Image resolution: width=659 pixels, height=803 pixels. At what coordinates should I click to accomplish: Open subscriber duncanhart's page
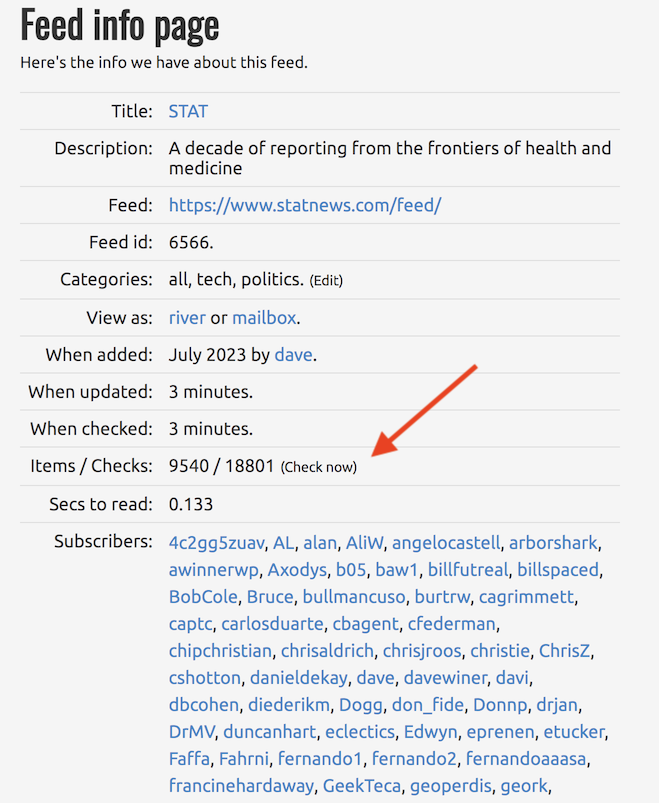coord(264,732)
